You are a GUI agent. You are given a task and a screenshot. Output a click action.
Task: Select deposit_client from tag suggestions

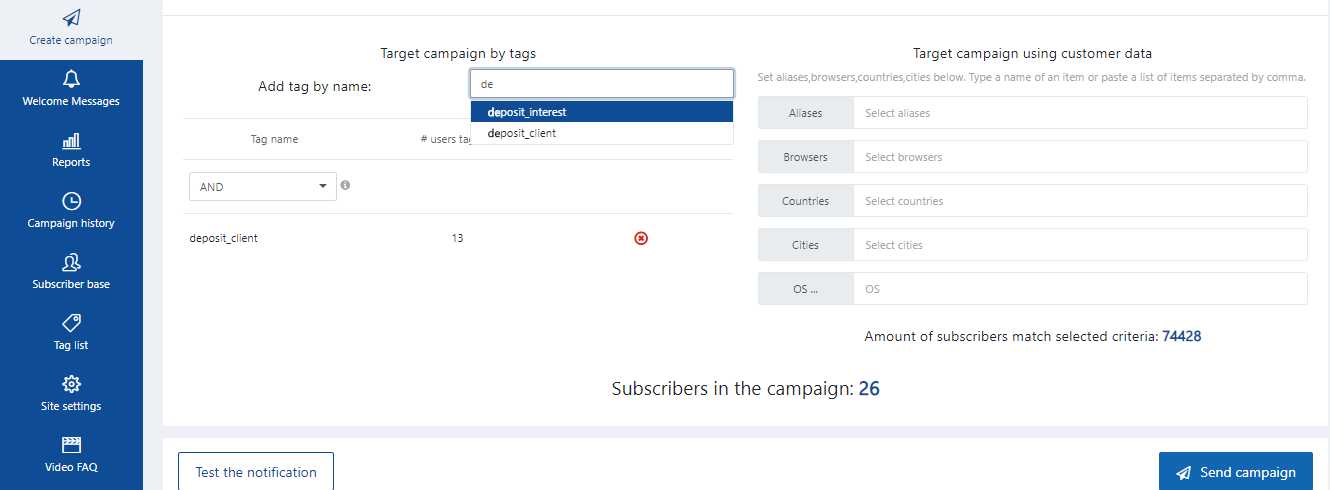click(x=602, y=133)
